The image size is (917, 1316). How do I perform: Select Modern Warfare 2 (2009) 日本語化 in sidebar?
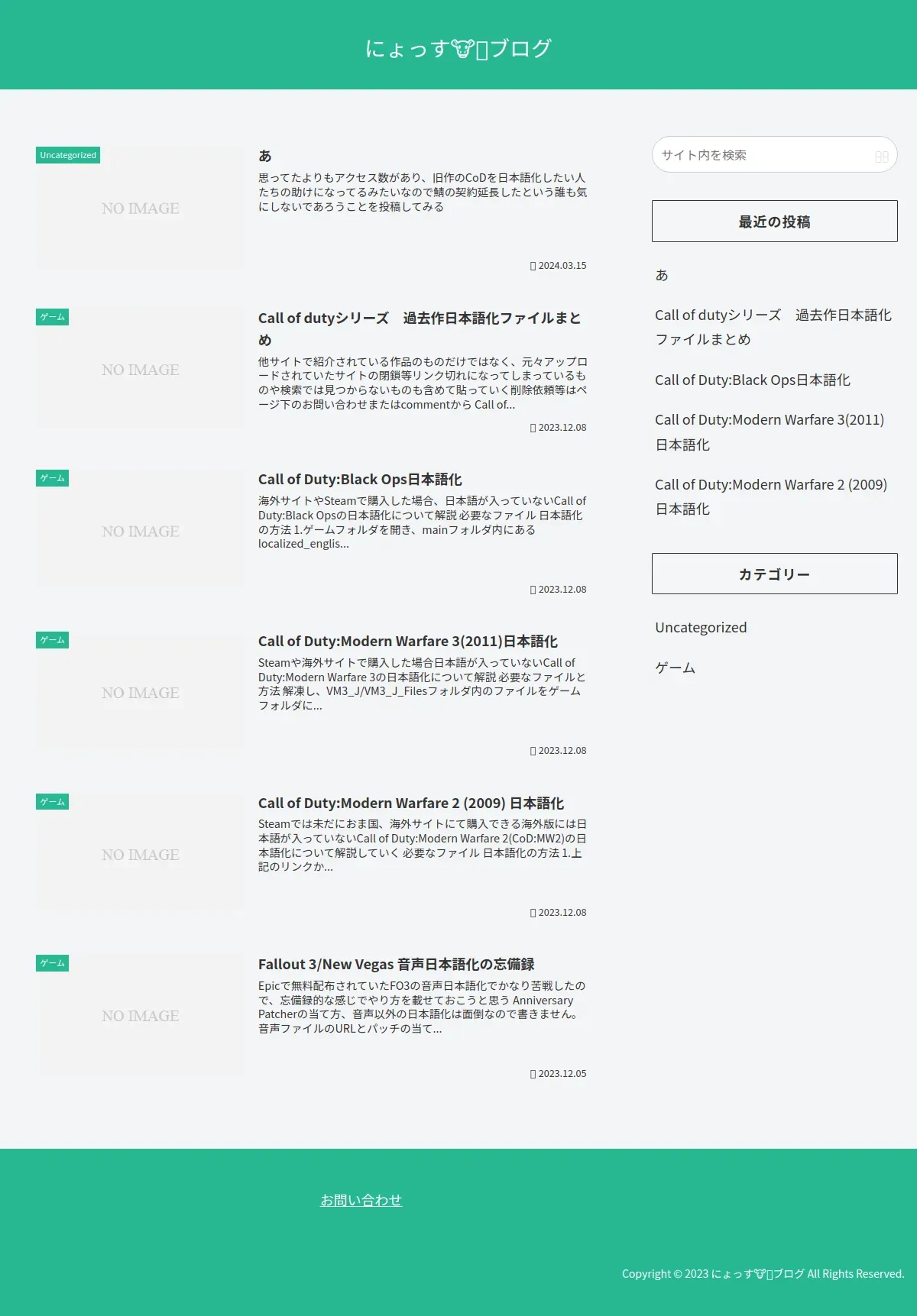click(771, 496)
